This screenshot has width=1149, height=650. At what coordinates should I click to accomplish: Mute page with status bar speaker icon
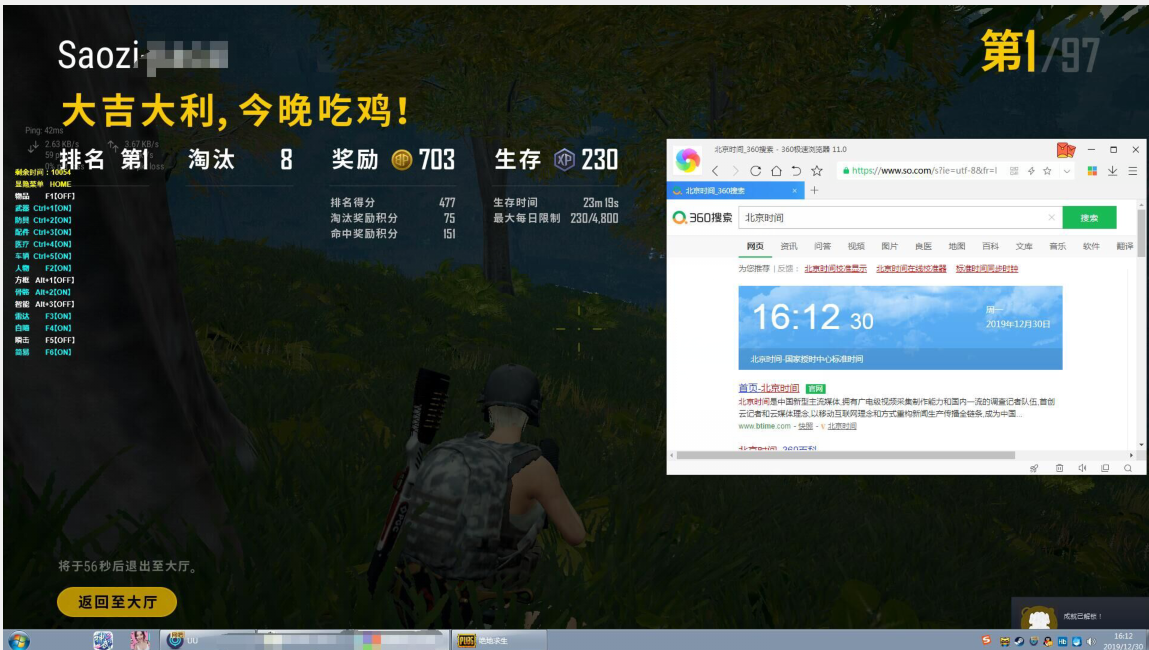tap(1082, 468)
